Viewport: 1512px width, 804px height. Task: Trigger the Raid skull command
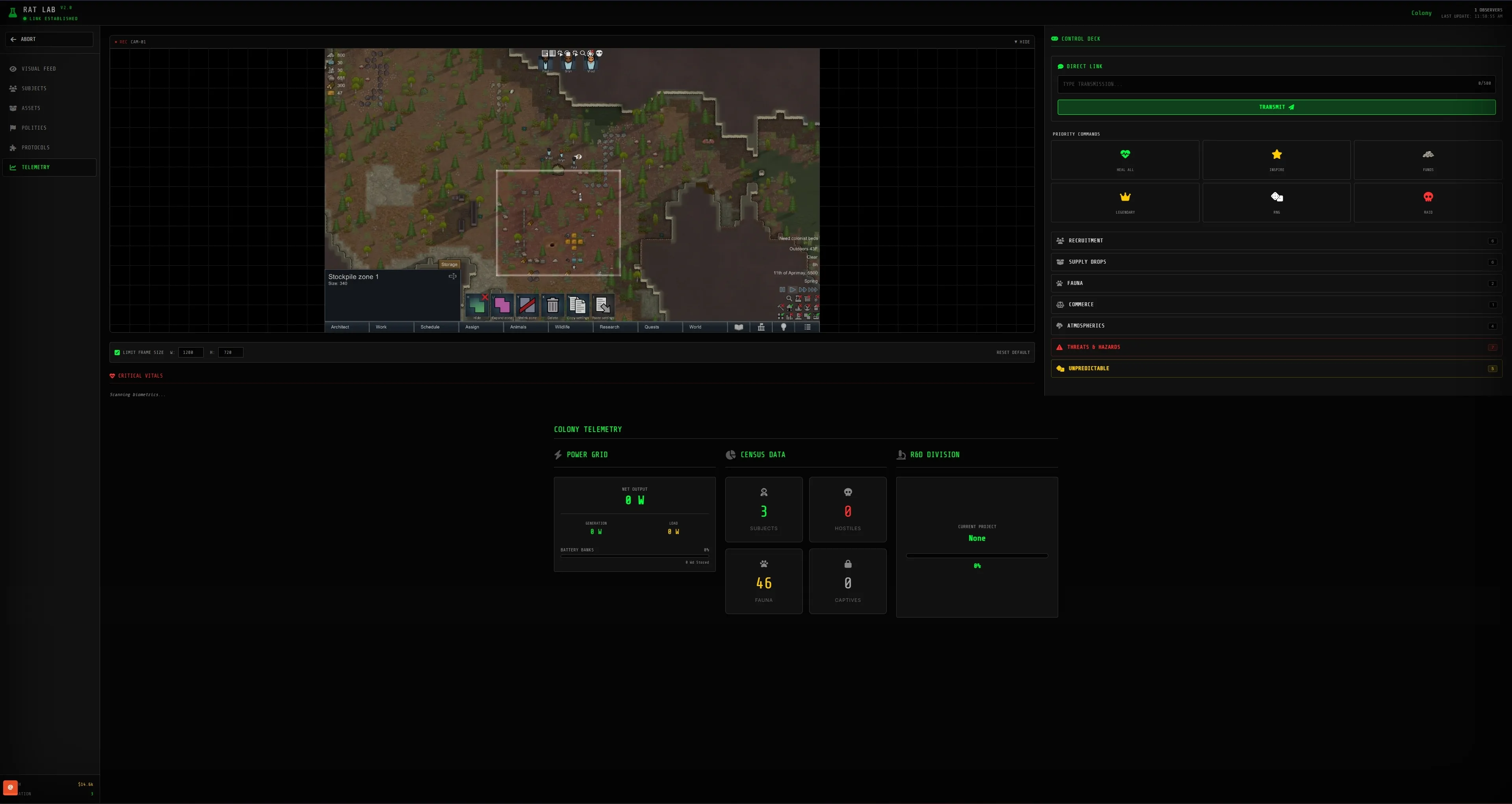point(1427,197)
